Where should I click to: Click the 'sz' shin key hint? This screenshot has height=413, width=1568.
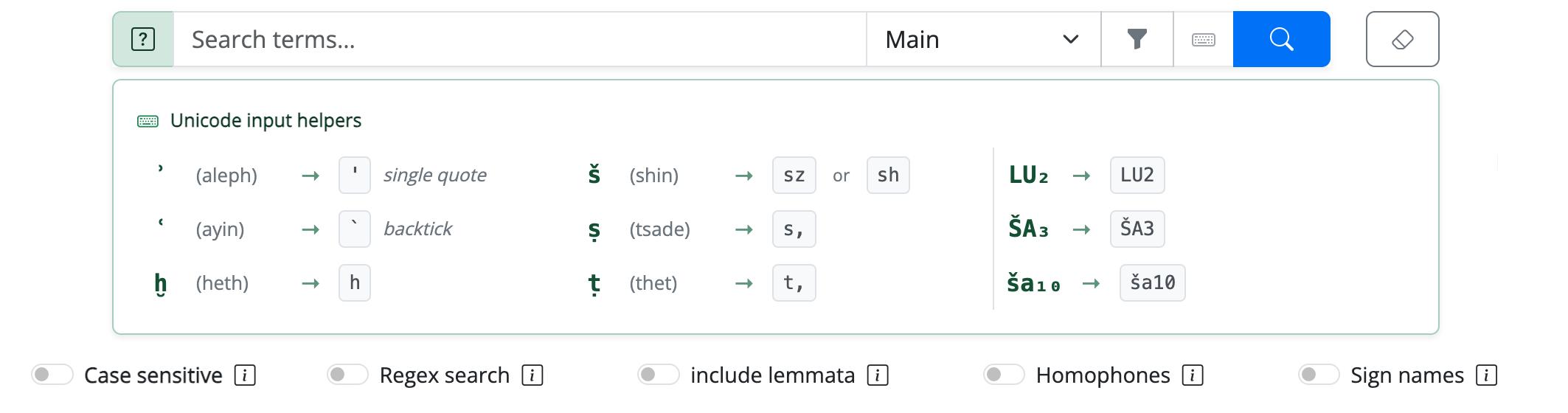(794, 176)
